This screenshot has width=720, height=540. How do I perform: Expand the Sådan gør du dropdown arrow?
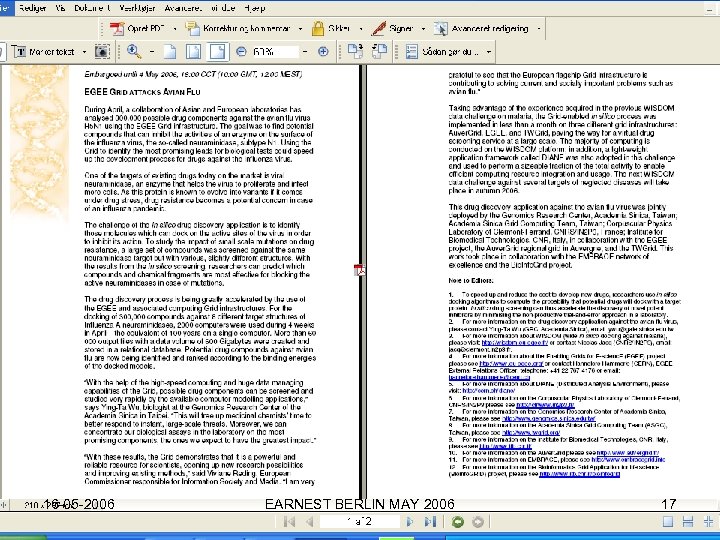tap(489, 52)
